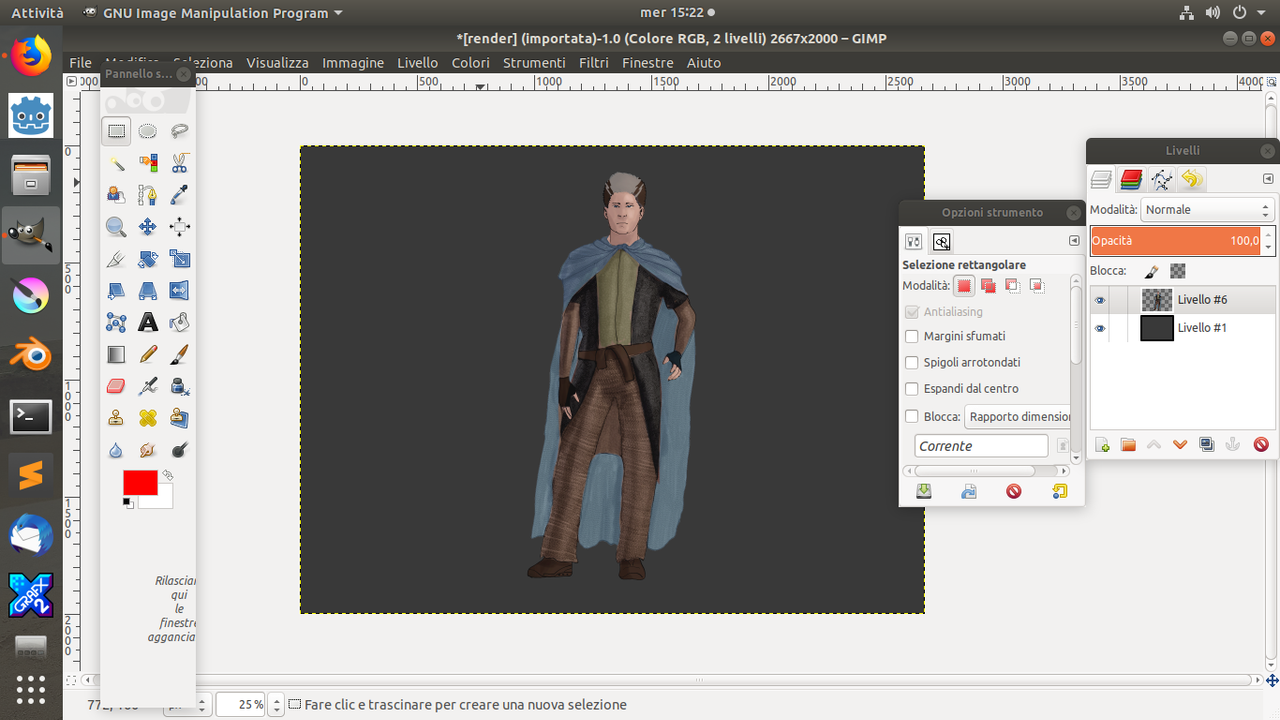Select the Rotate tool
Screen dimensions: 1280x720
[x=148, y=259]
